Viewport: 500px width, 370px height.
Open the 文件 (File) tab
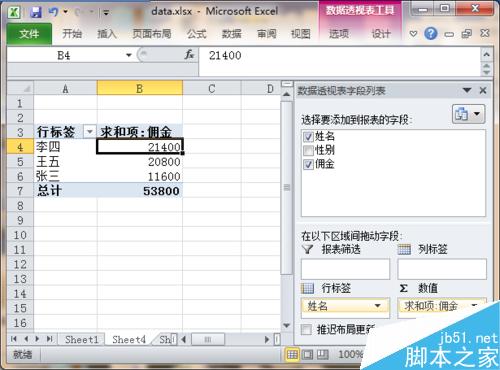29,34
